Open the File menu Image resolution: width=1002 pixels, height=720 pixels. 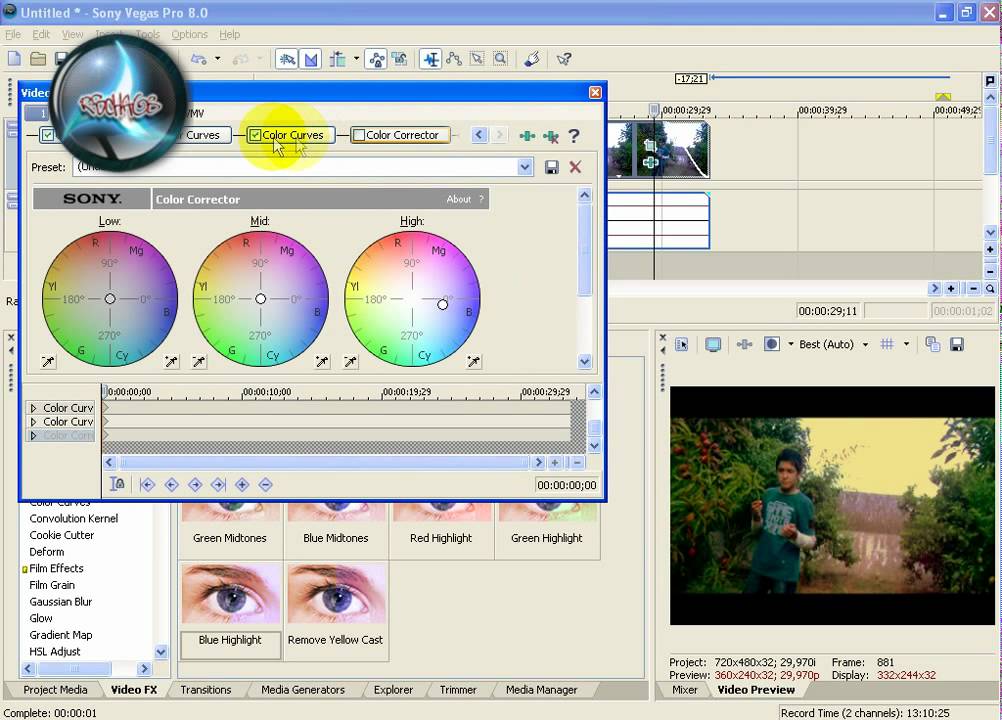[13, 34]
